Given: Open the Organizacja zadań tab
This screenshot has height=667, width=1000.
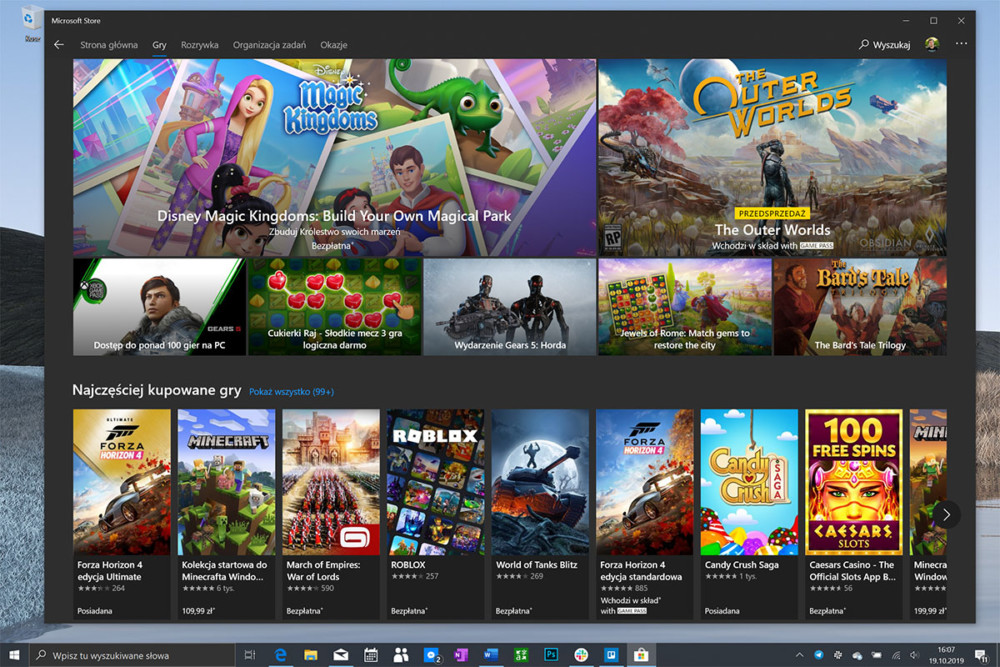Looking at the screenshot, I should coord(269,45).
